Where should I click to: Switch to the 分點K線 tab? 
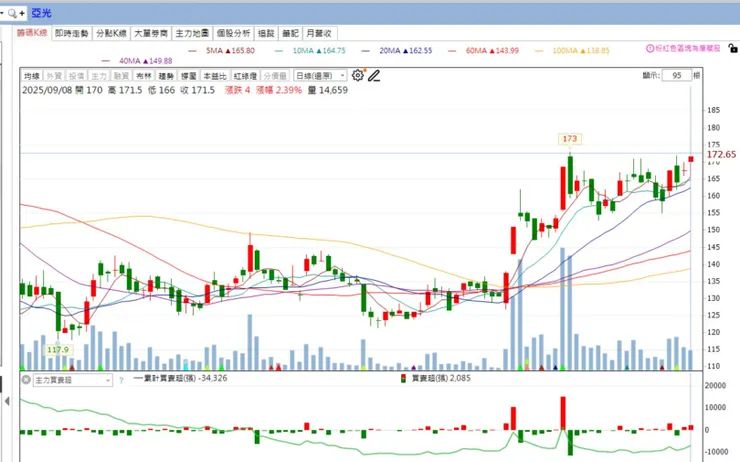point(111,34)
